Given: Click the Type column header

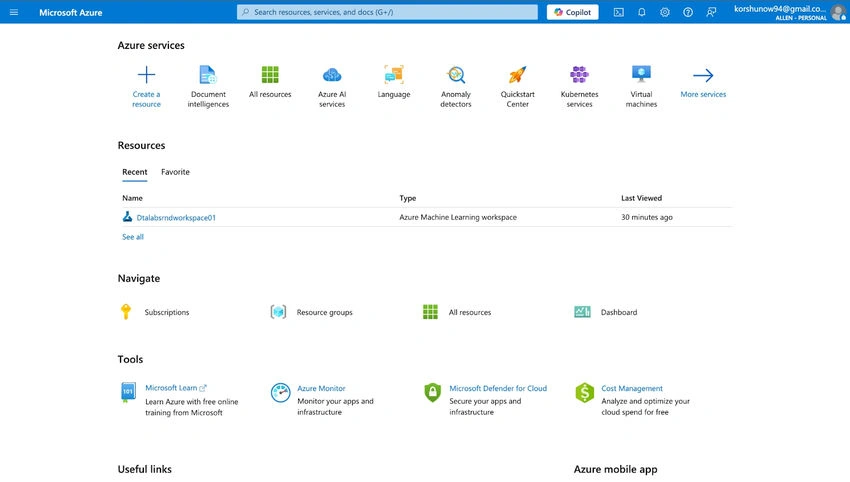Looking at the screenshot, I should coord(408,198).
